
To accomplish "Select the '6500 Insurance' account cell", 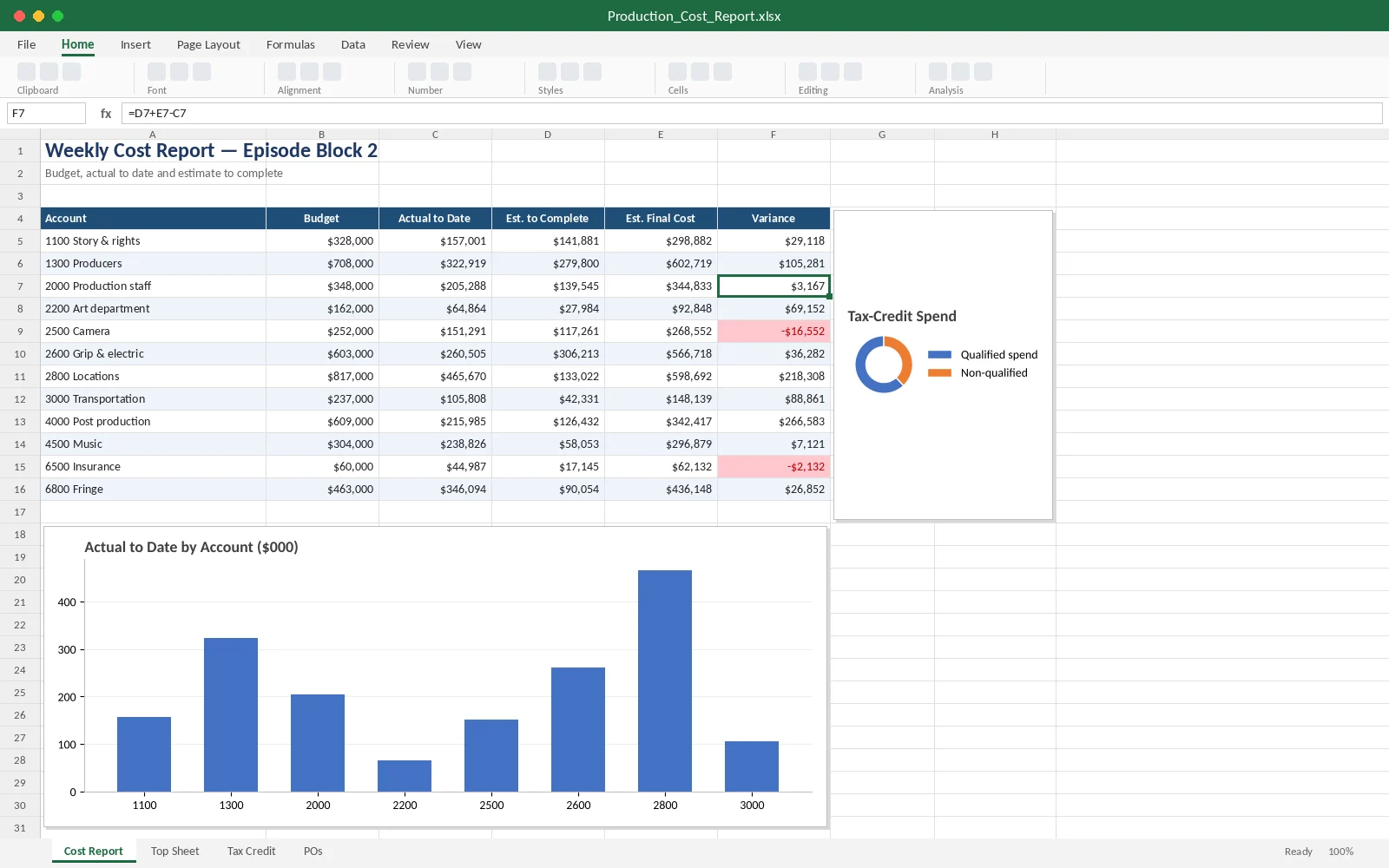I will (x=153, y=467).
